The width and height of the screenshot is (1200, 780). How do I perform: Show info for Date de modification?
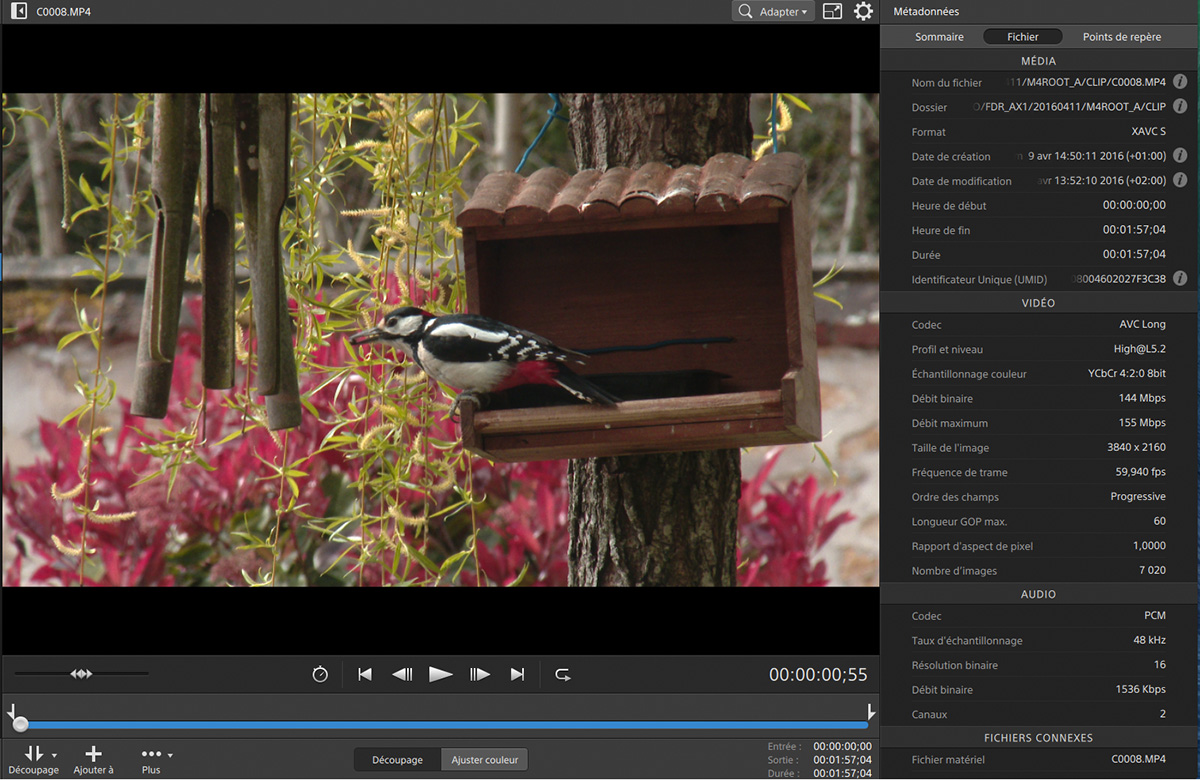(1180, 180)
